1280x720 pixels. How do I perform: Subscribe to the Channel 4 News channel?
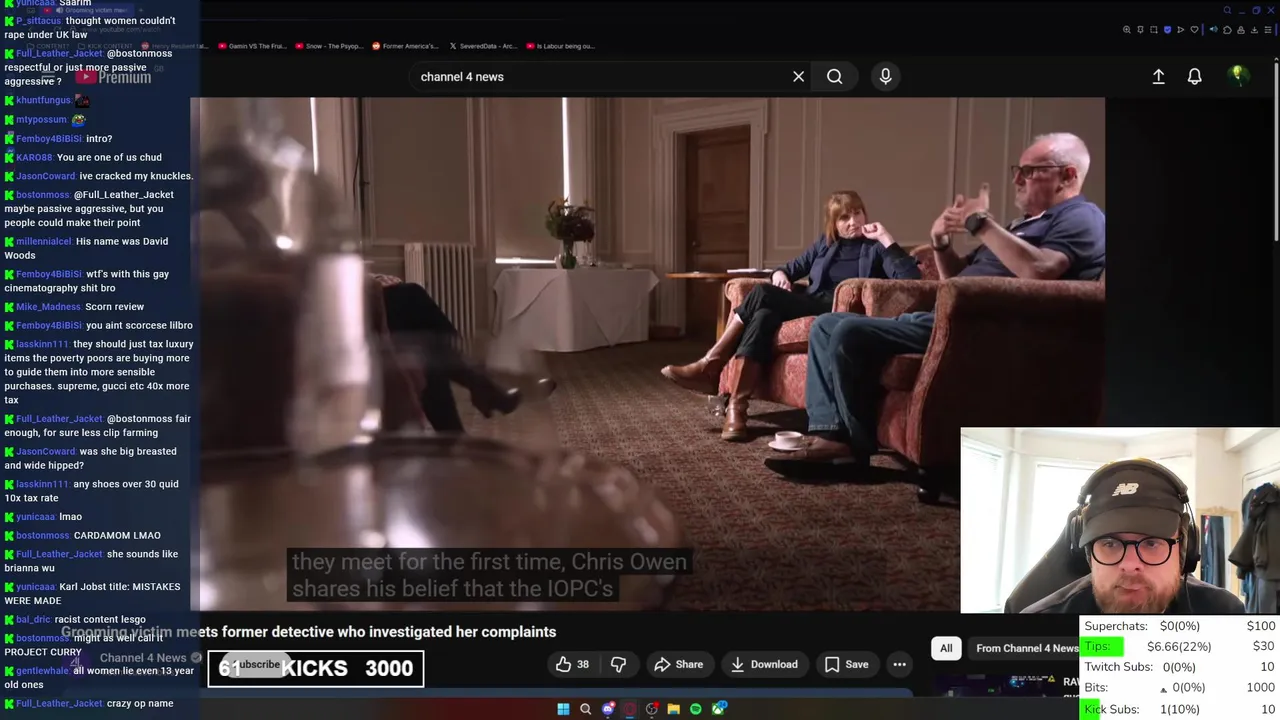(x=259, y=664)
